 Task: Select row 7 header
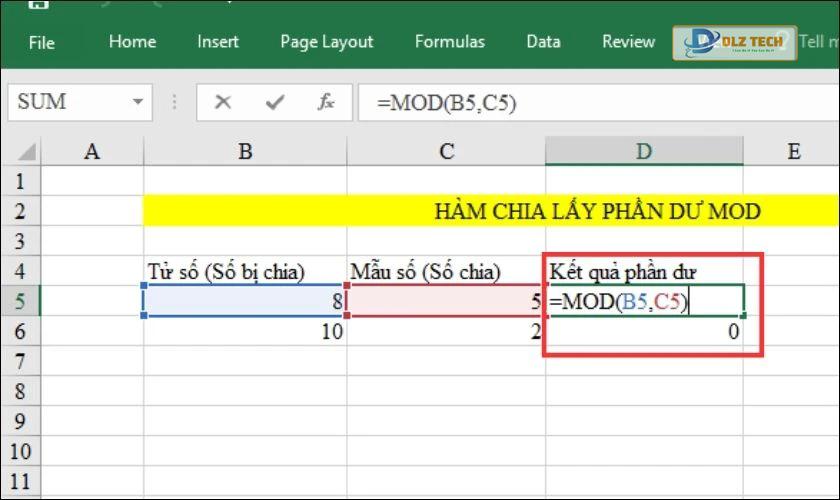[x=20, y=361]
